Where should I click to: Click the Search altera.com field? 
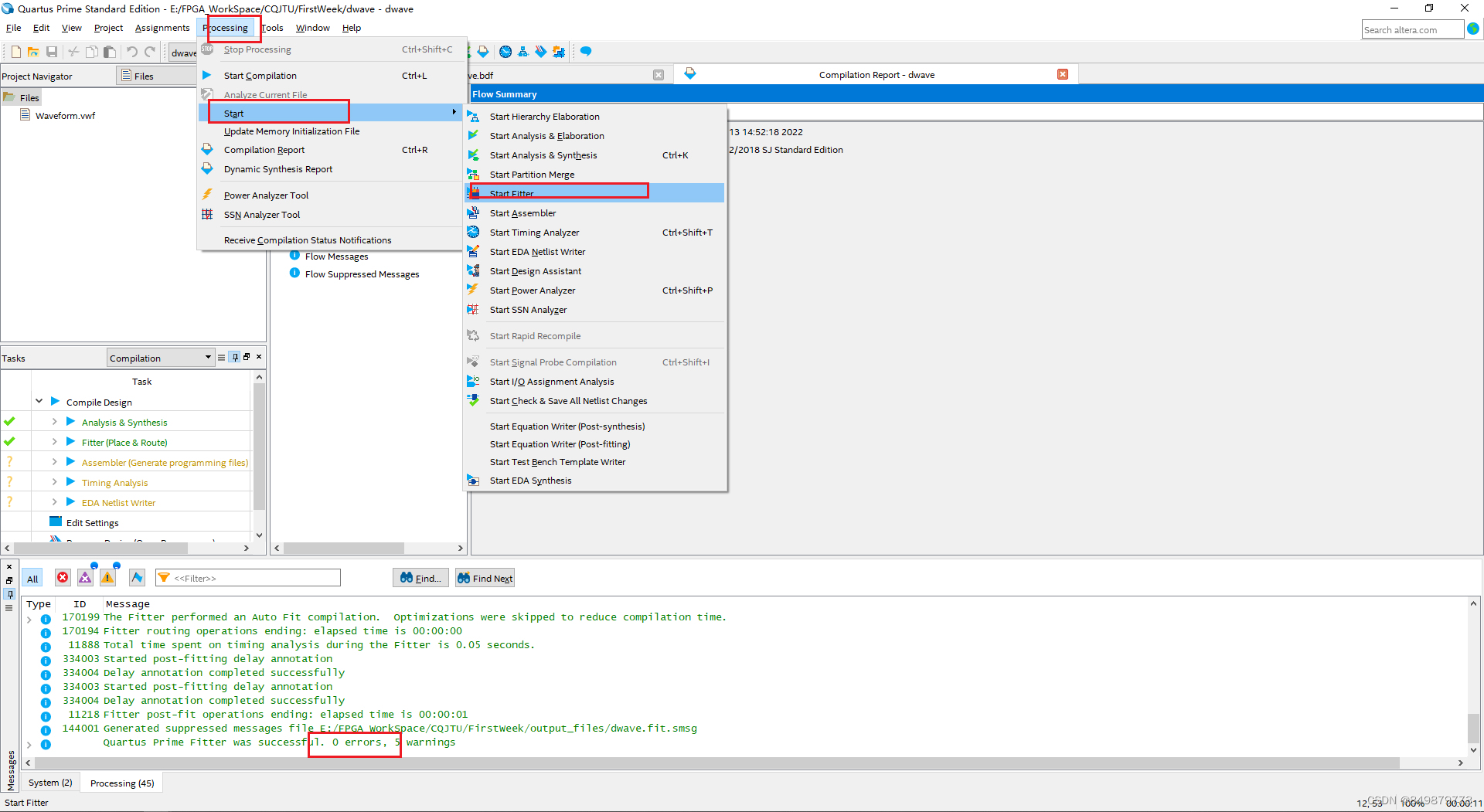click(x=1412, y=29)
